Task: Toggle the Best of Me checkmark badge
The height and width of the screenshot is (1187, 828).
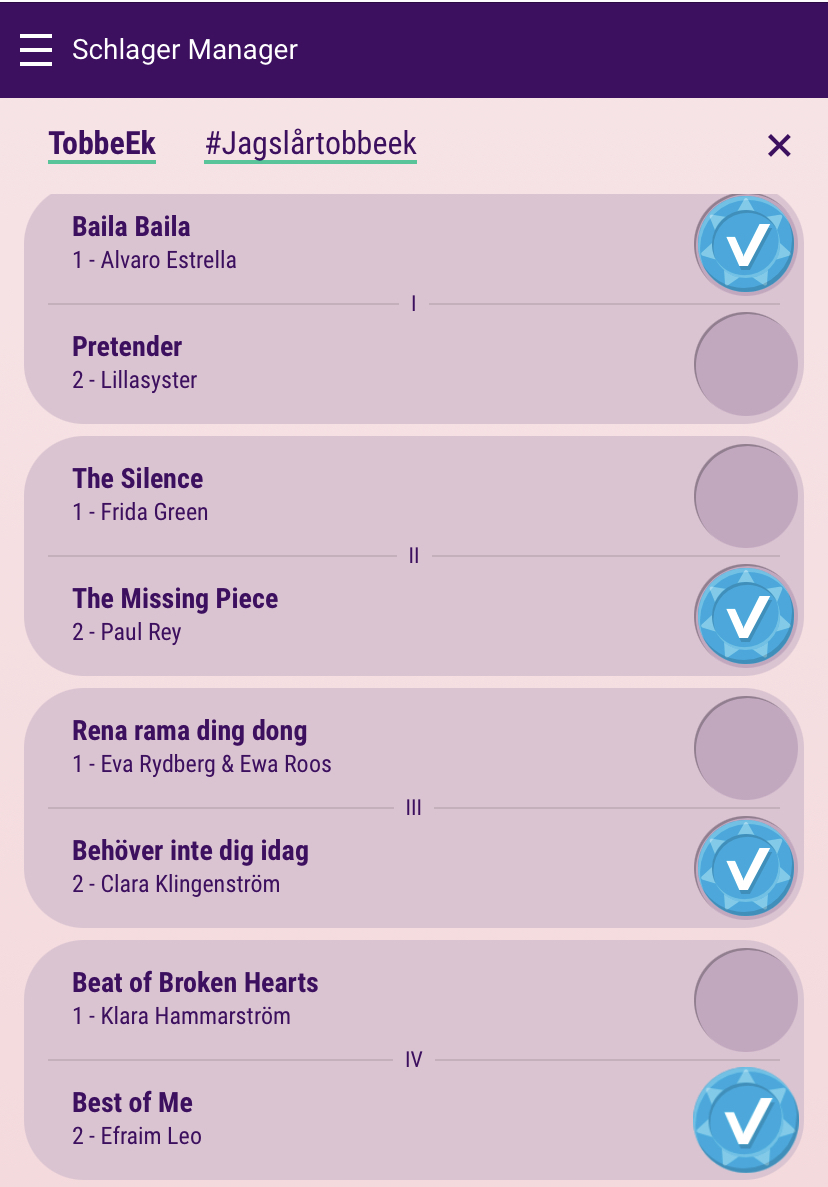Action: pos(745,1120)
